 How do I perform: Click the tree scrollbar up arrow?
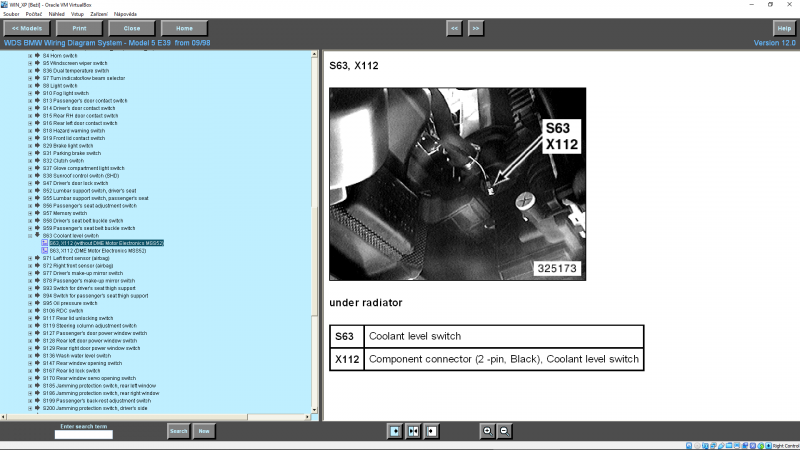(x=314, y=54)
